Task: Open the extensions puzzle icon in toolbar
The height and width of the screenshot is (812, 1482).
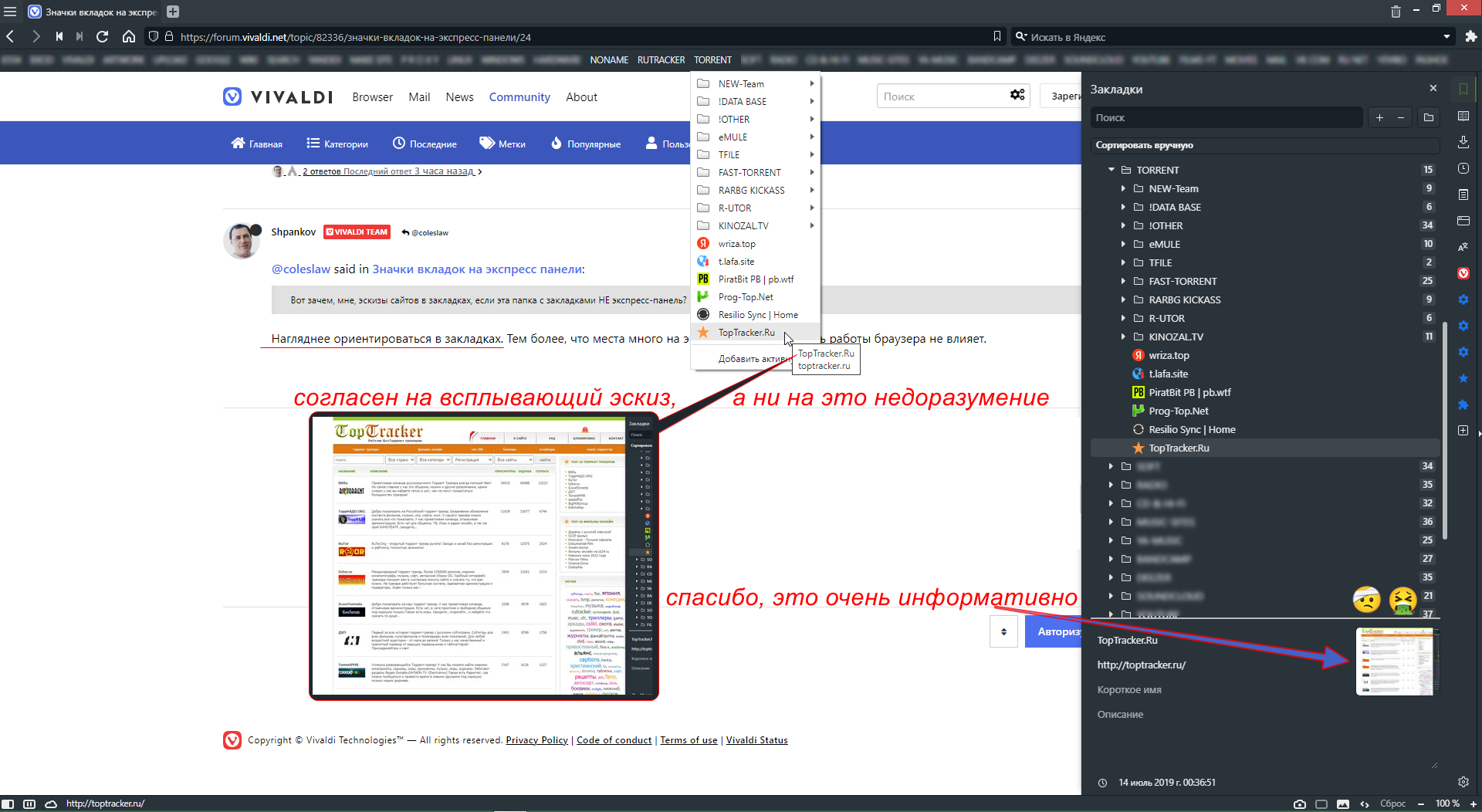Action: pos(1471,36)
